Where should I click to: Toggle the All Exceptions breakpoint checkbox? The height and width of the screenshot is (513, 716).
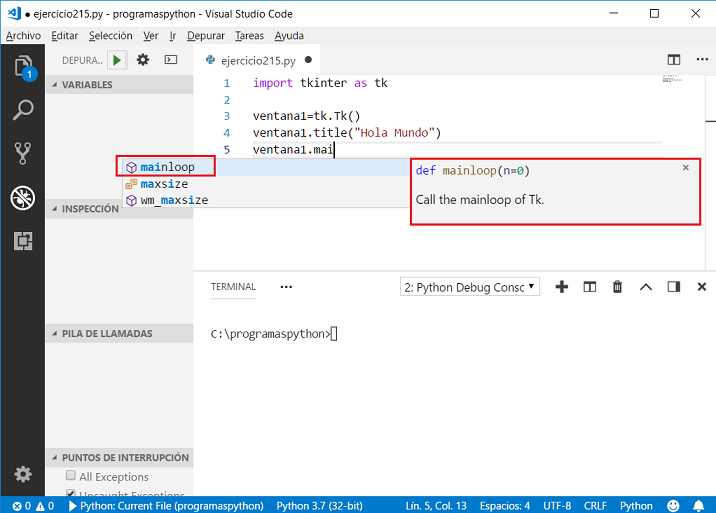click(x=71, y=476)
